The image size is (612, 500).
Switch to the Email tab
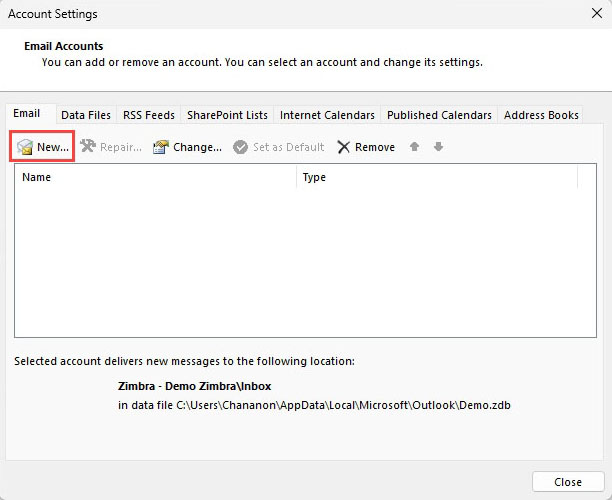tap(27, 114)
